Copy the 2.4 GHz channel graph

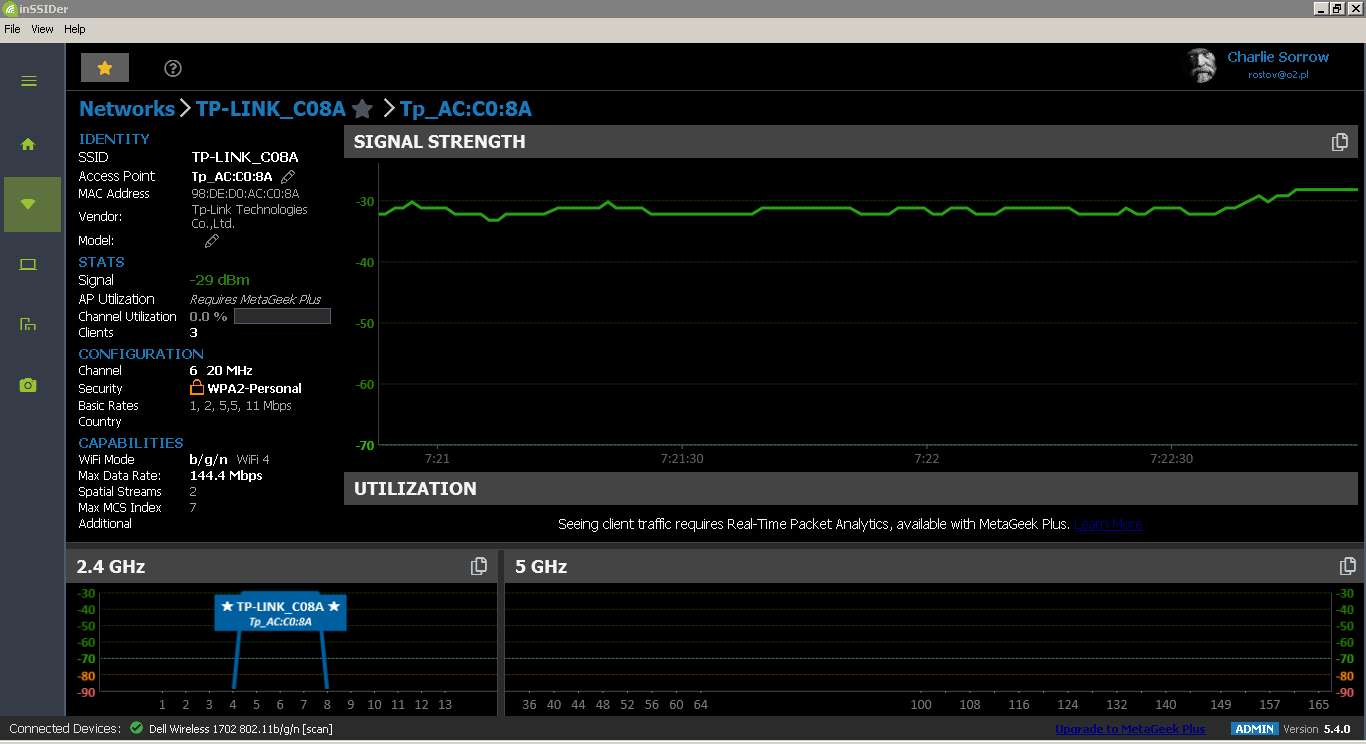point(479,566)
